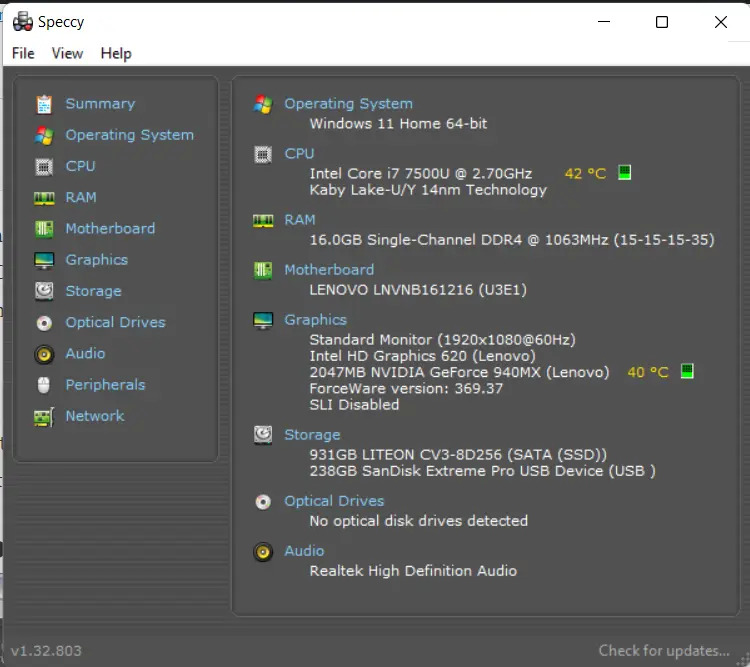Click the Operating System heading link in the summary panel
Image resolution: width=750 pixels, height=667 pixels.
[x=348, y=104]
